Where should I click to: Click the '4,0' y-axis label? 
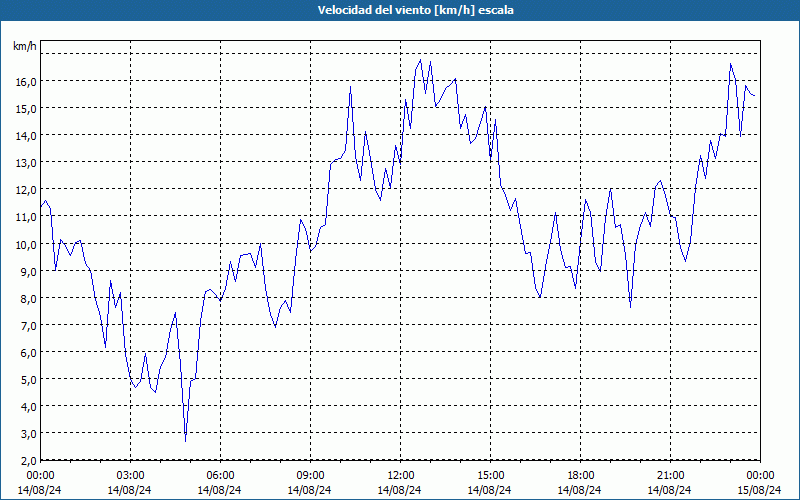(28, 407)
